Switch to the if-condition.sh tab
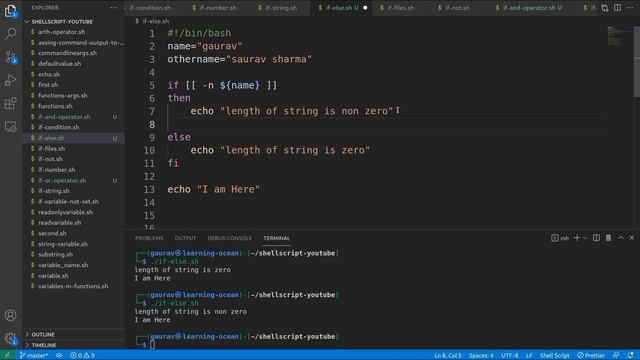 [x=150, y=8]
